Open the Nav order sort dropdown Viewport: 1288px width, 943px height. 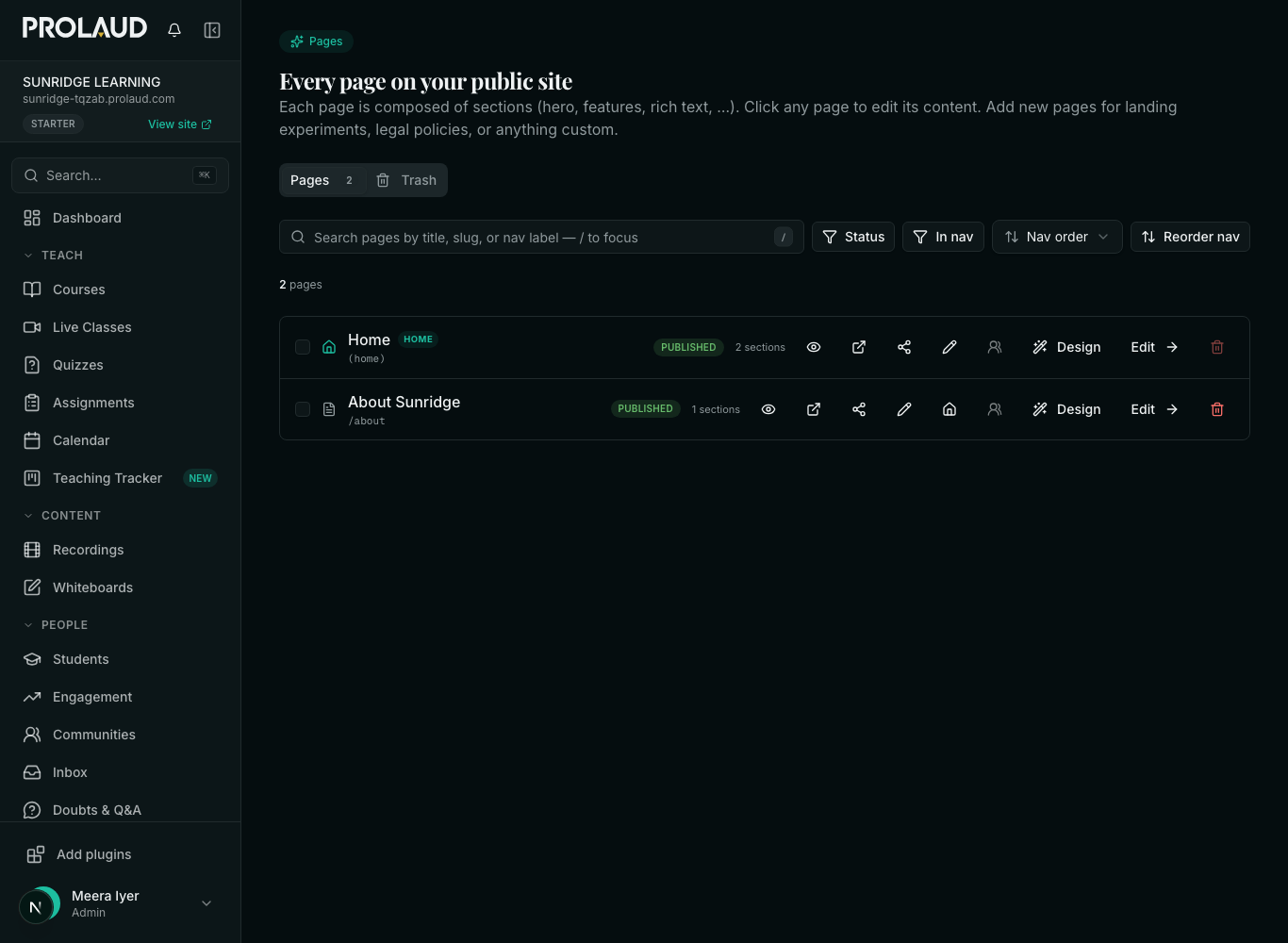click(x=1057, y=237)
